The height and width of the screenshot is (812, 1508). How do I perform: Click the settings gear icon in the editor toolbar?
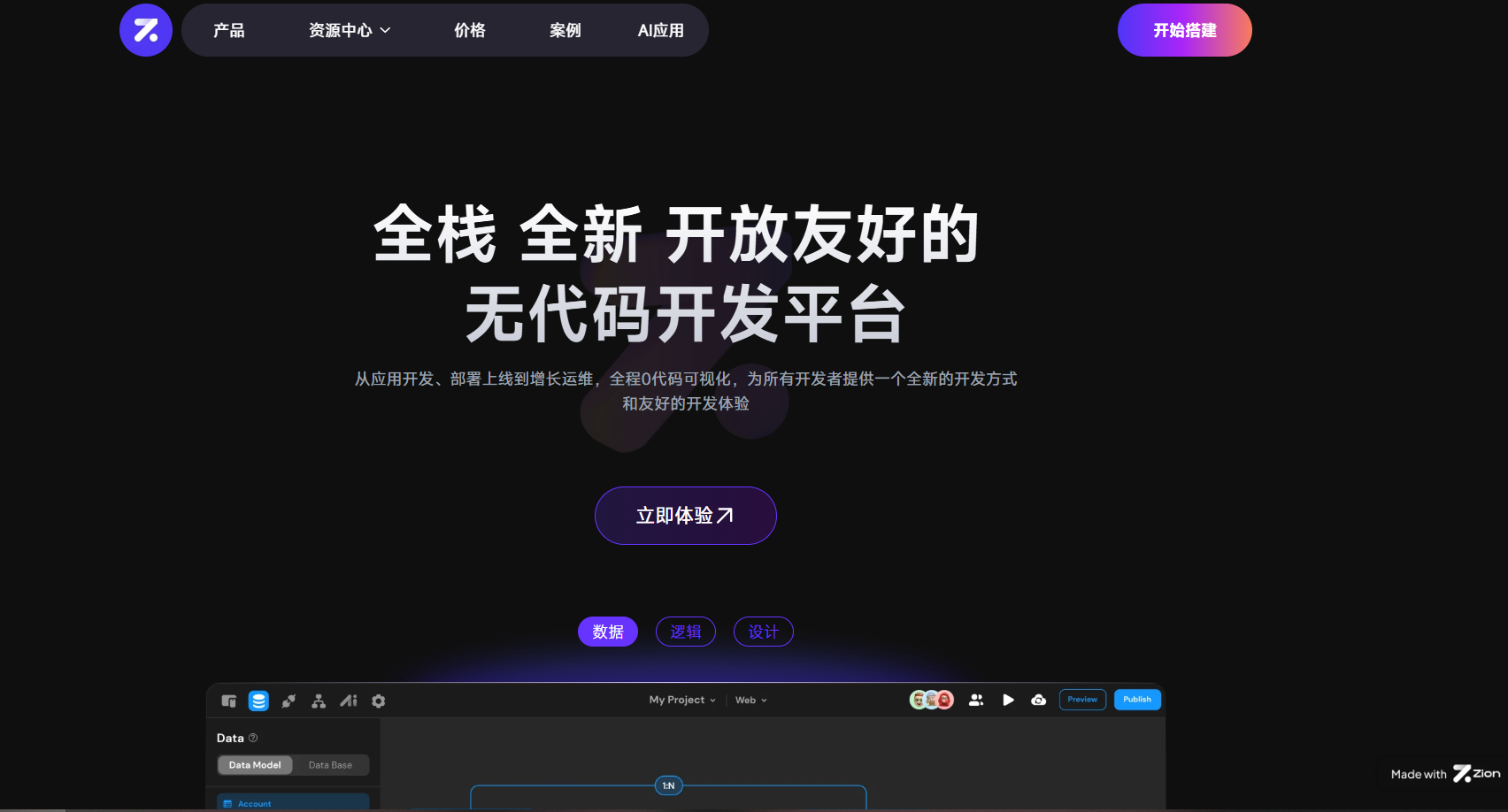(378, 700)
